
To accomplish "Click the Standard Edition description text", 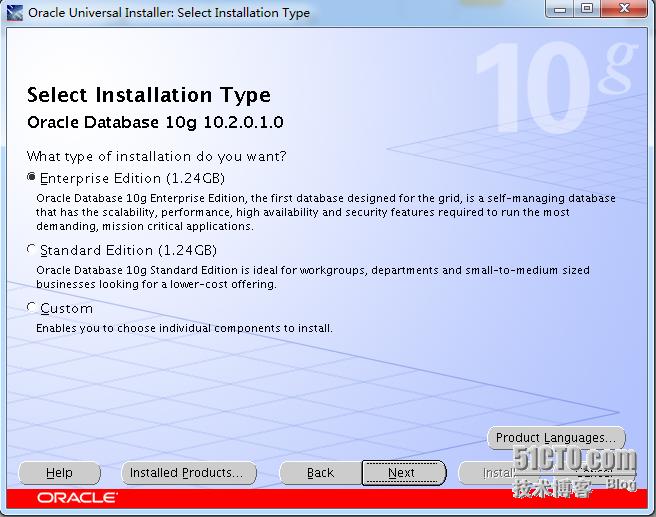I will click(313, 277).
